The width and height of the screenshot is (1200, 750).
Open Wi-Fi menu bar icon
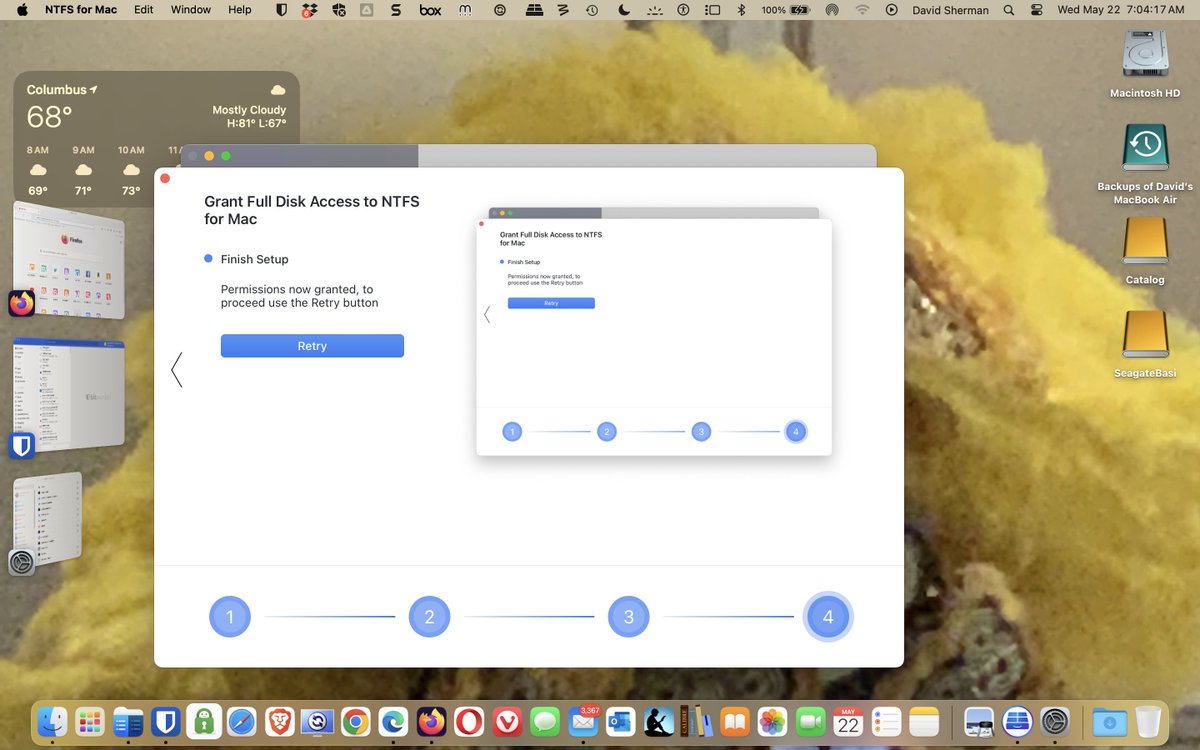click(x=862, y=10)
